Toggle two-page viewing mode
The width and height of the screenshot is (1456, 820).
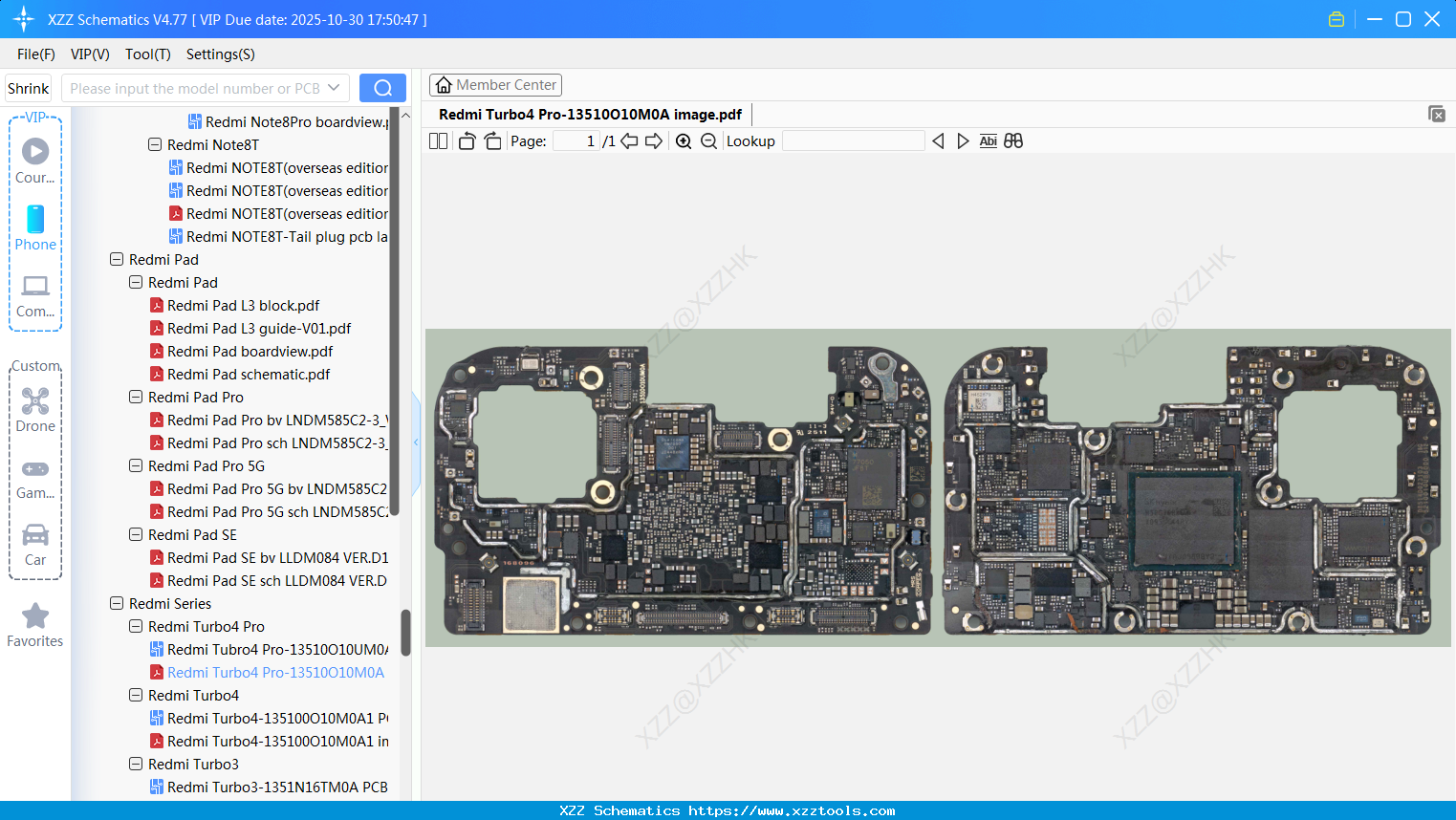(437, 140)
